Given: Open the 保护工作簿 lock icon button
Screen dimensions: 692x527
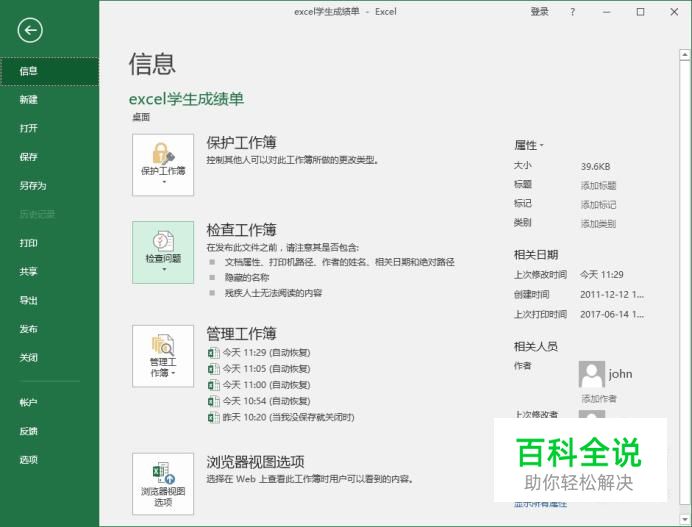Looking at the screenshot, I should coord(163,165).
